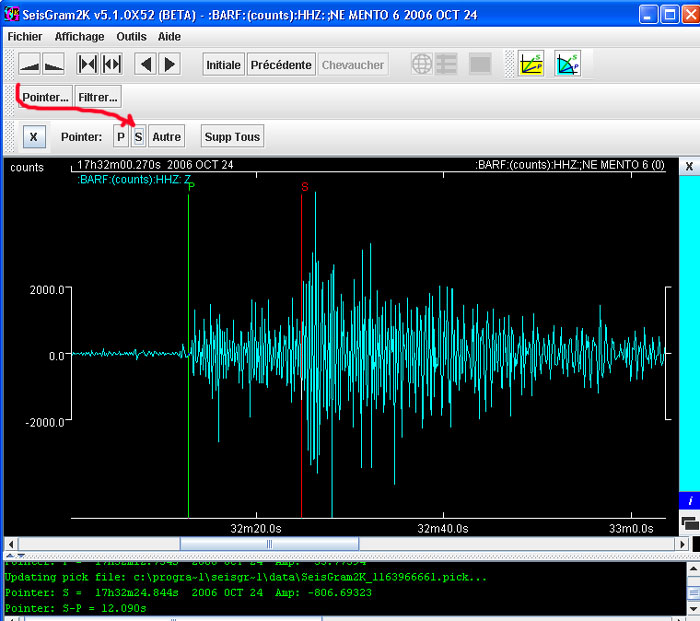Close the pick panel with X button

pos(33,137)
